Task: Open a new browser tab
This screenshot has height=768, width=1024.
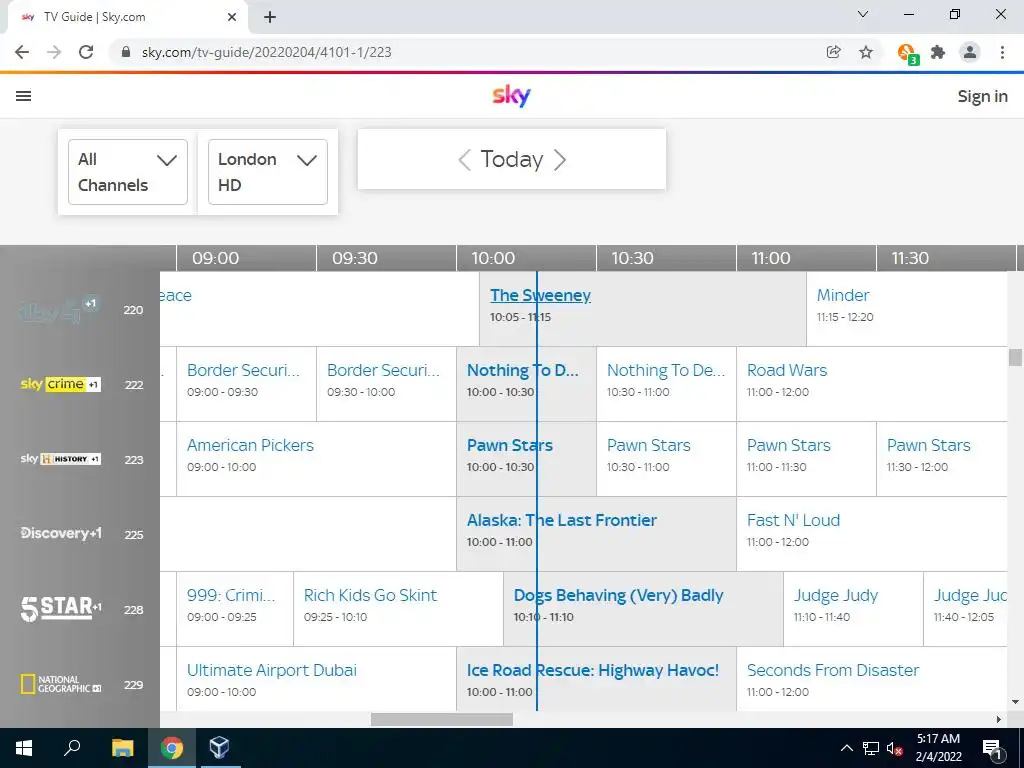Action: point(270,17)
